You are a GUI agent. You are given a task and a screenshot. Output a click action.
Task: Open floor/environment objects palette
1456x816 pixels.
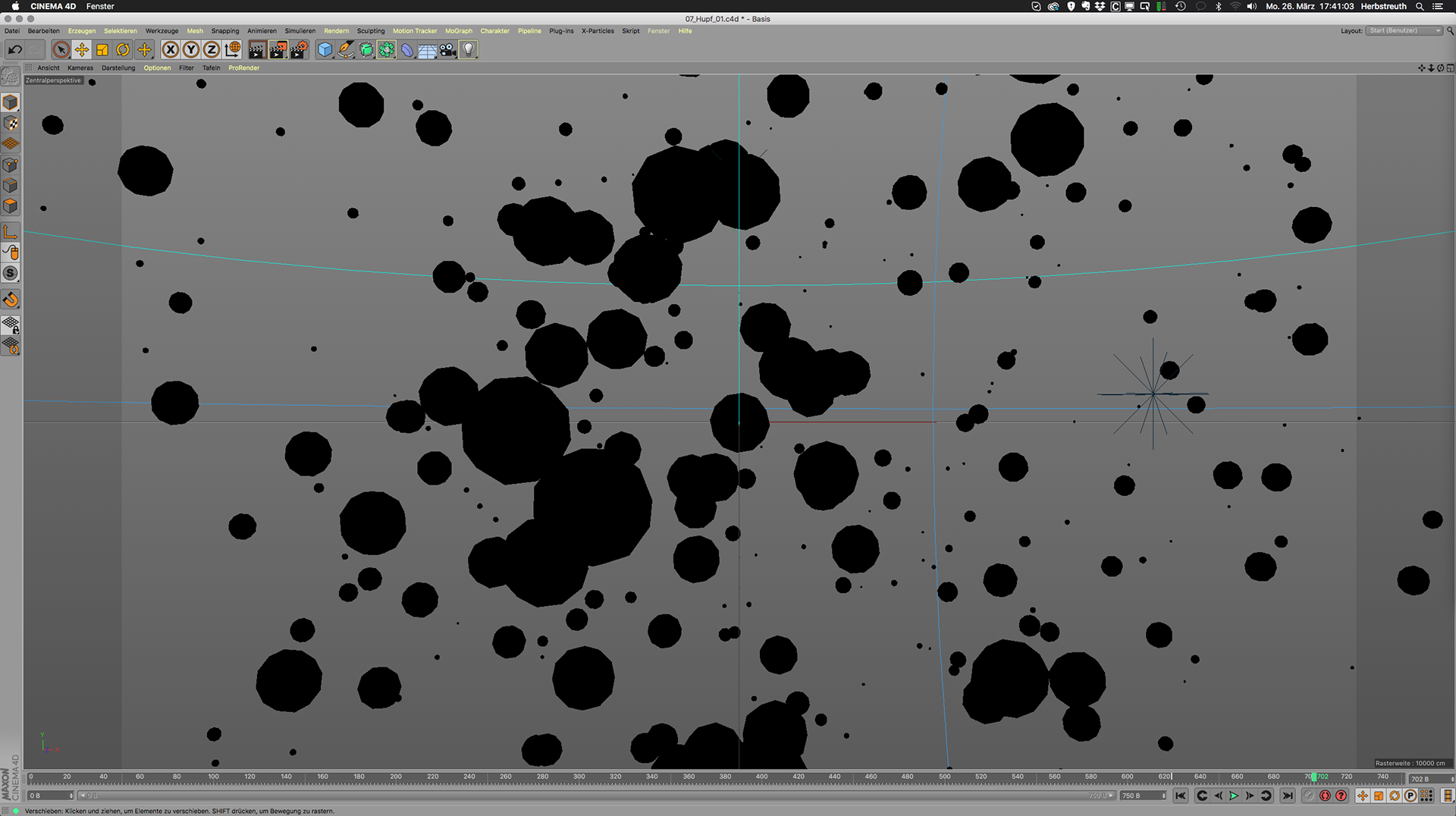pyautogui.click(x=428, y=50)
